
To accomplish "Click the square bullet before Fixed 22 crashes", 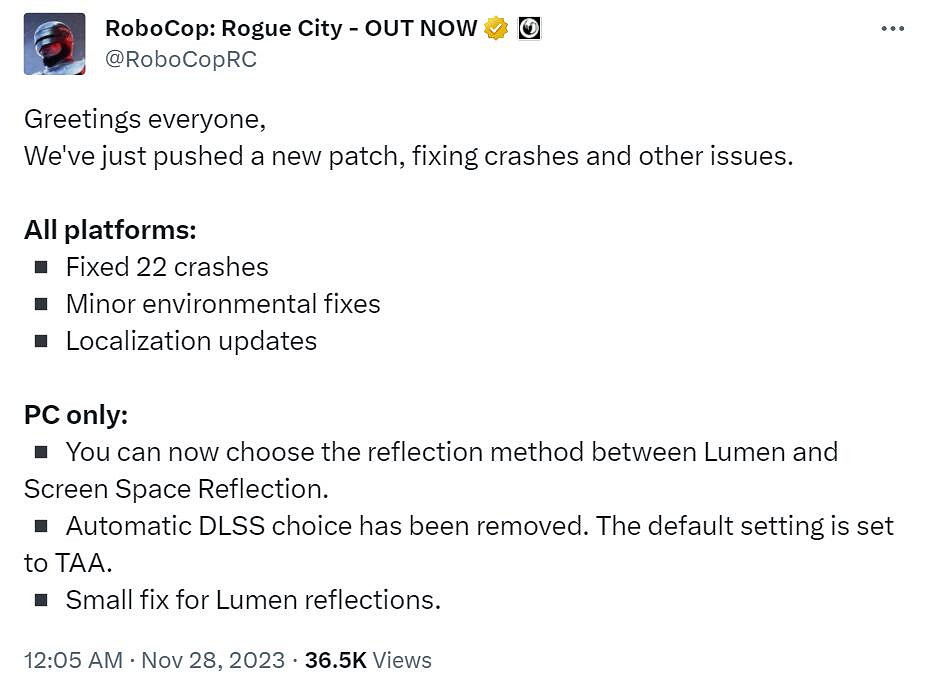I will [x=41, y=267].
